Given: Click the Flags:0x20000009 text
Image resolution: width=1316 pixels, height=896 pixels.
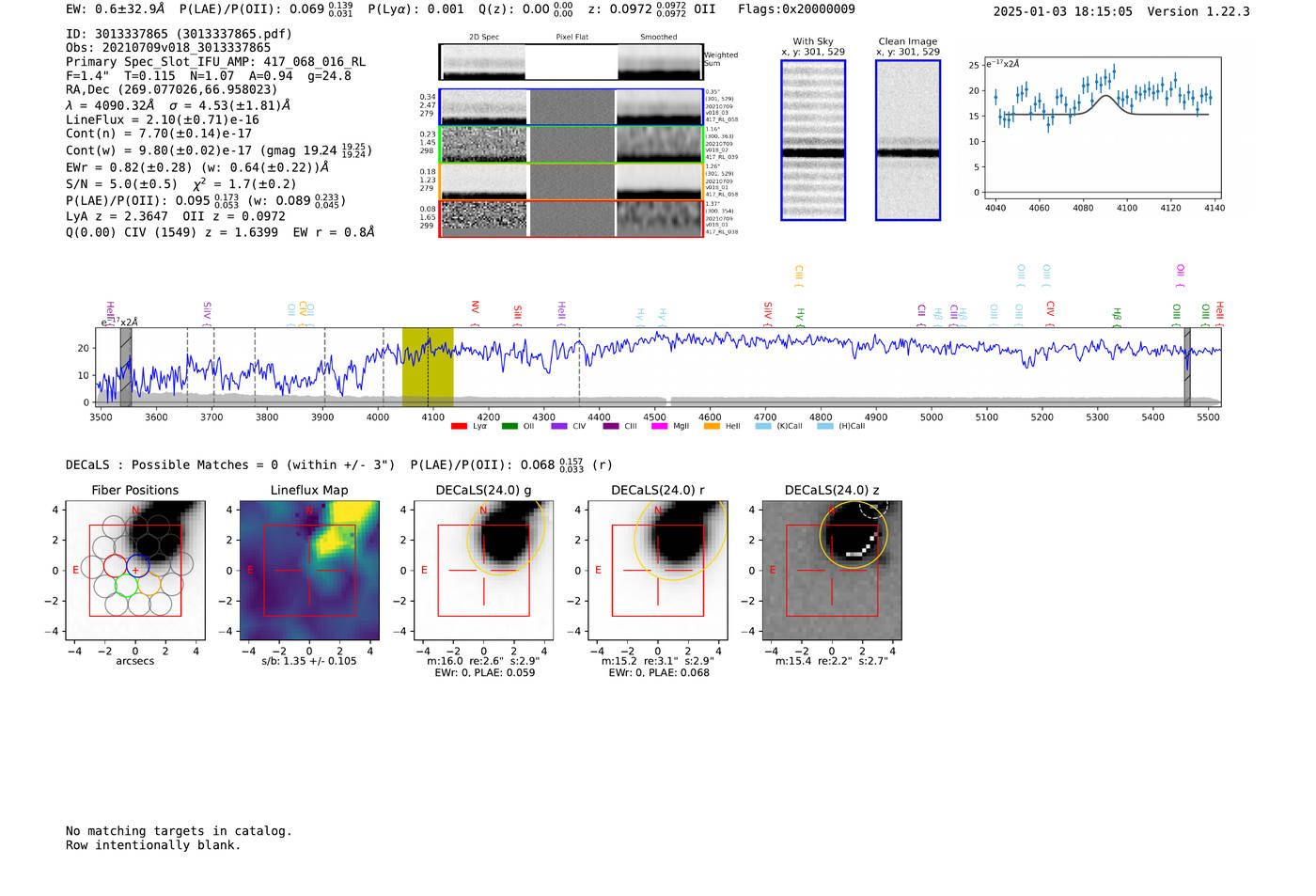Looking at the screenshot, I should pos(796,9).
